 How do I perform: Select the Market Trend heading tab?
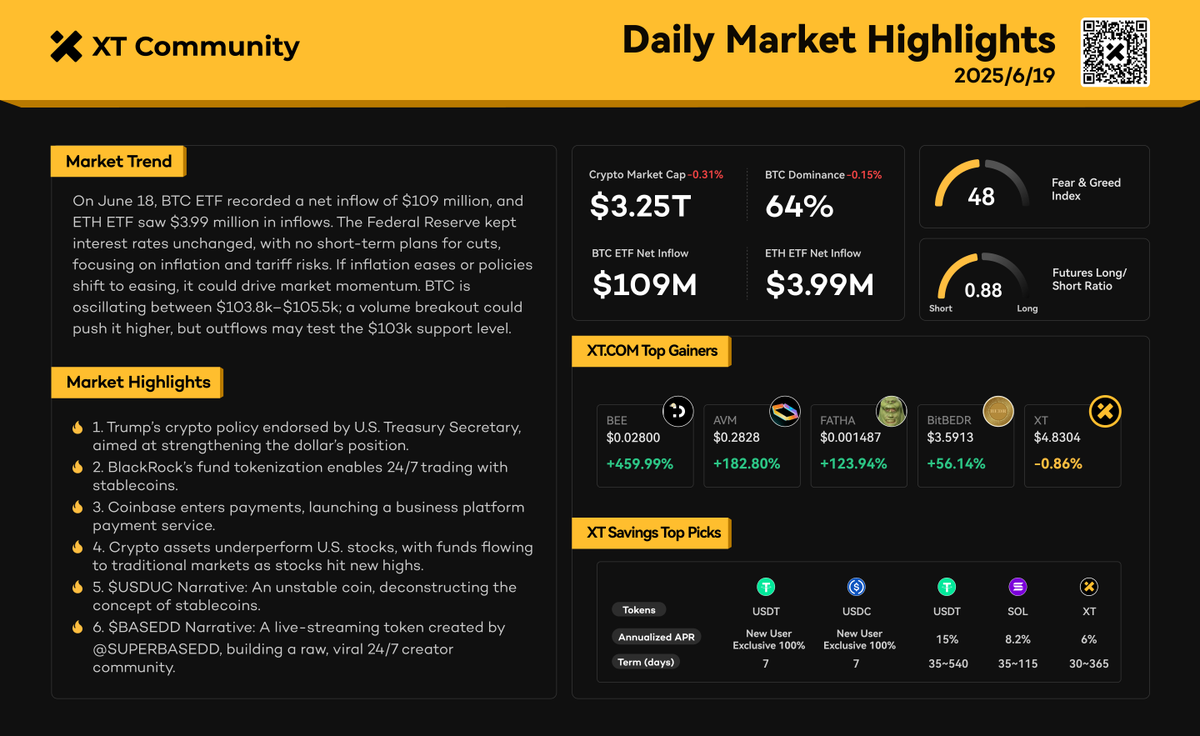click(118, 162)
